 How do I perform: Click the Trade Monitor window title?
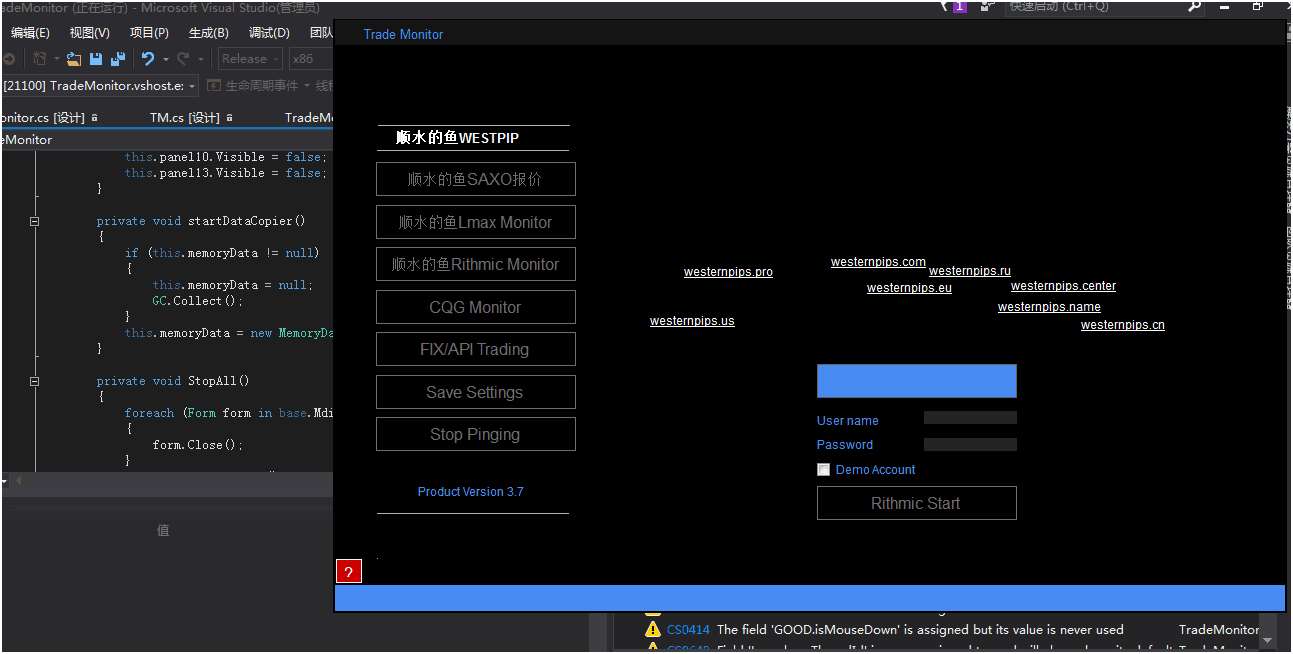tap(403, 34)
